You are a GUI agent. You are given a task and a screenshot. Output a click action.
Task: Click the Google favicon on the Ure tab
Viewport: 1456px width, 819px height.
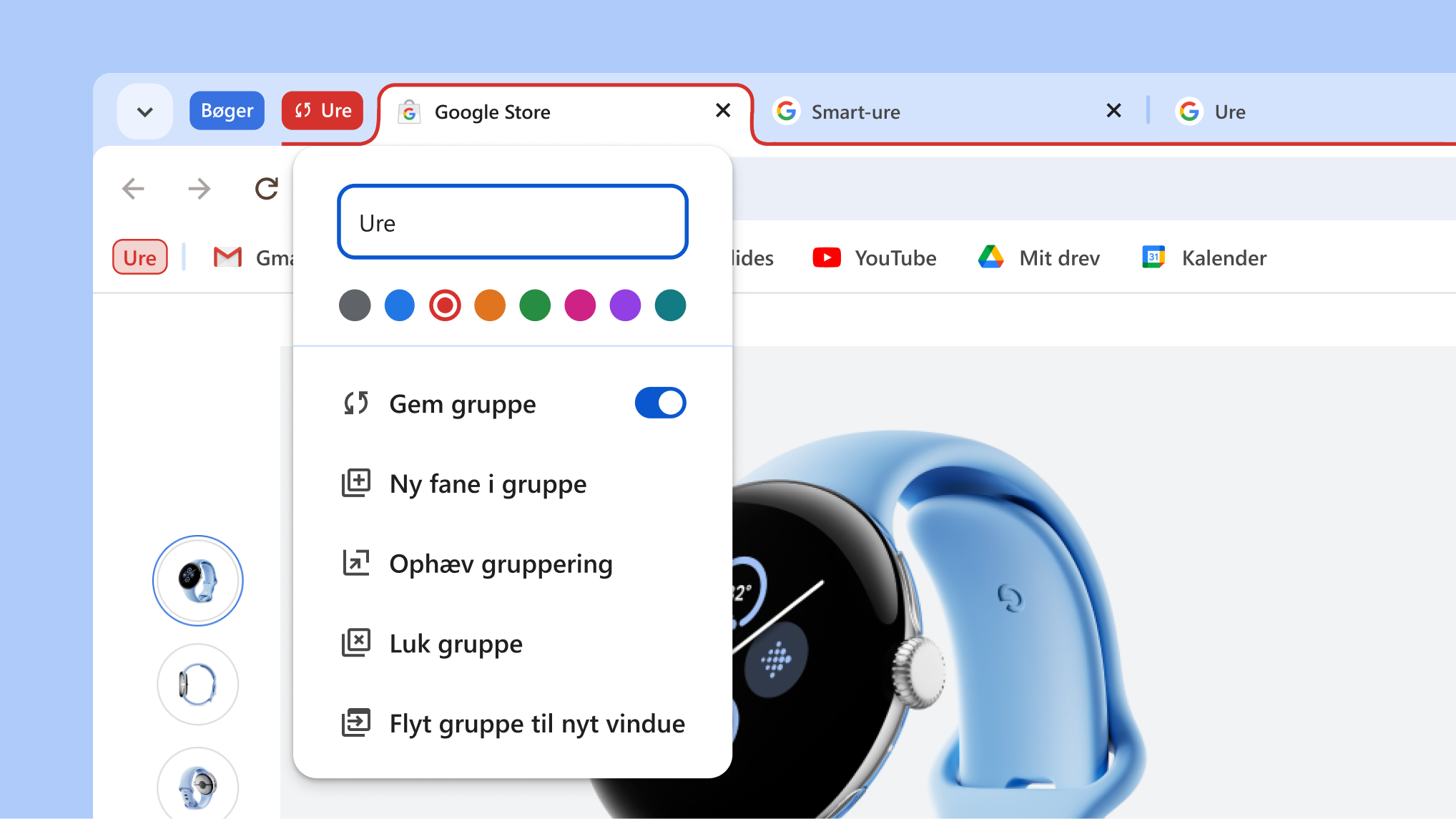(x=1189, y=111)
